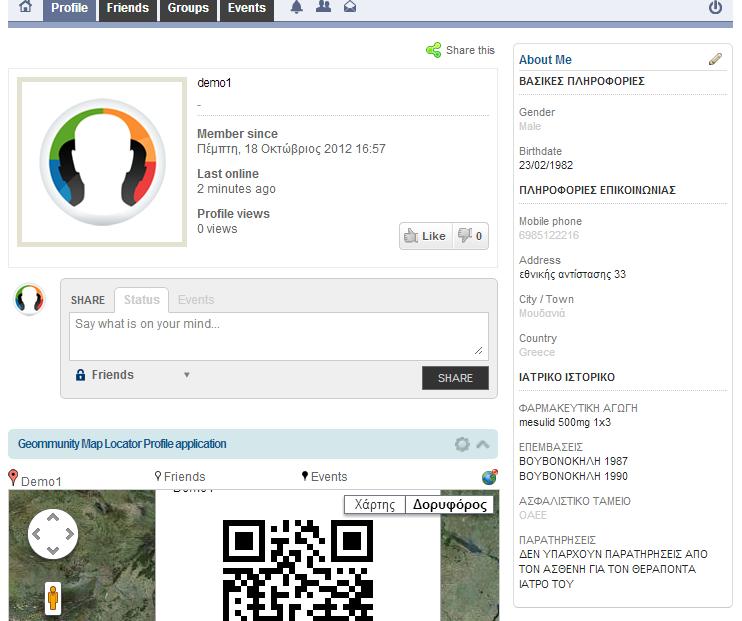Image resolution: width=742 pixels, height=621 pixels.
Task: Click birthdate value 23/02/1982
Action: pyautogui.click(x=546, y=165)
